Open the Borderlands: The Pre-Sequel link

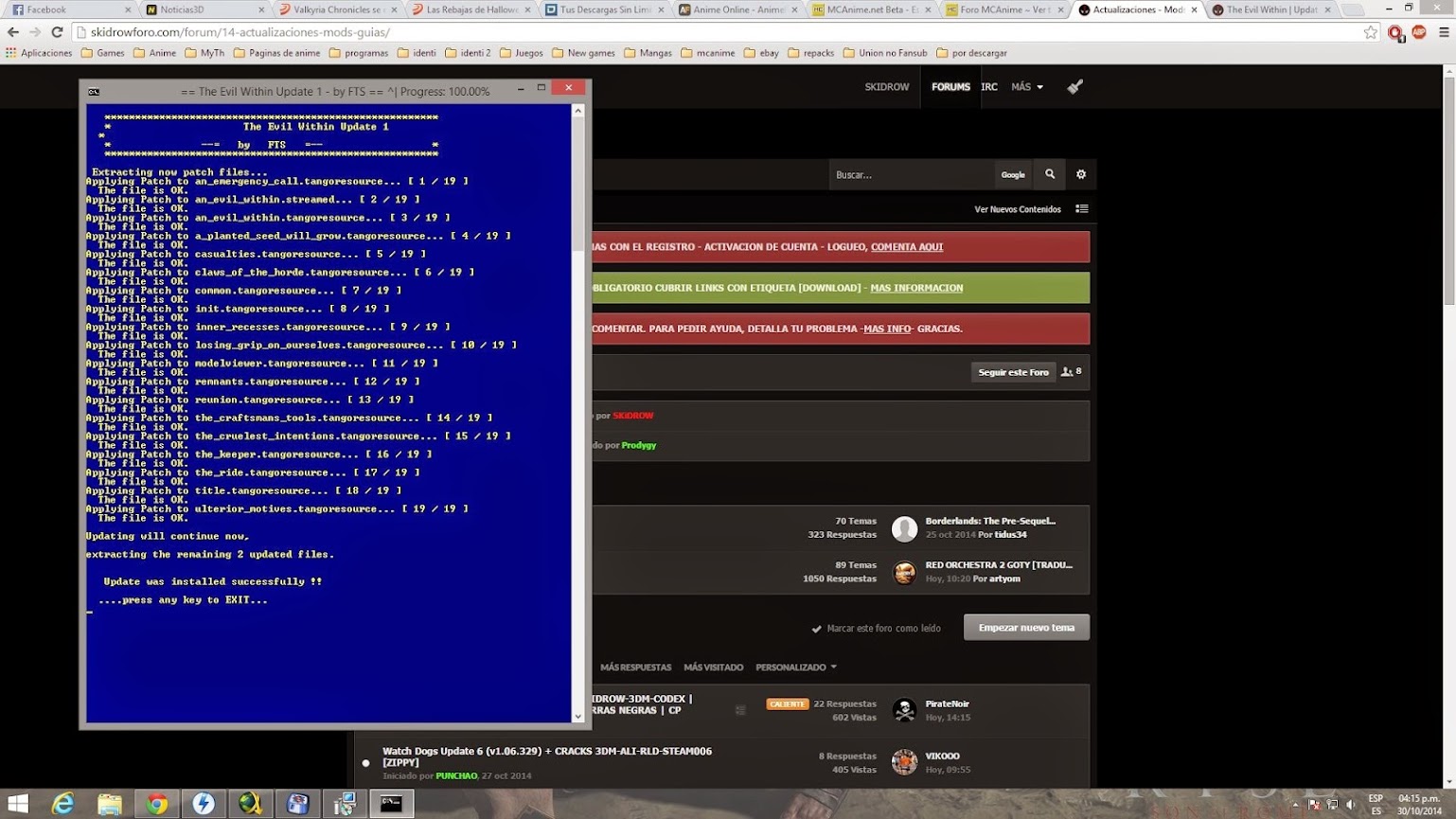click(990, 521)
